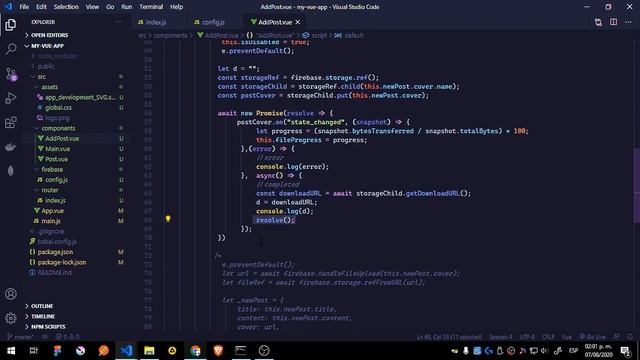640x360 pixels.
Task: Open Task View on the taskbar
Action: pos(34,351)
